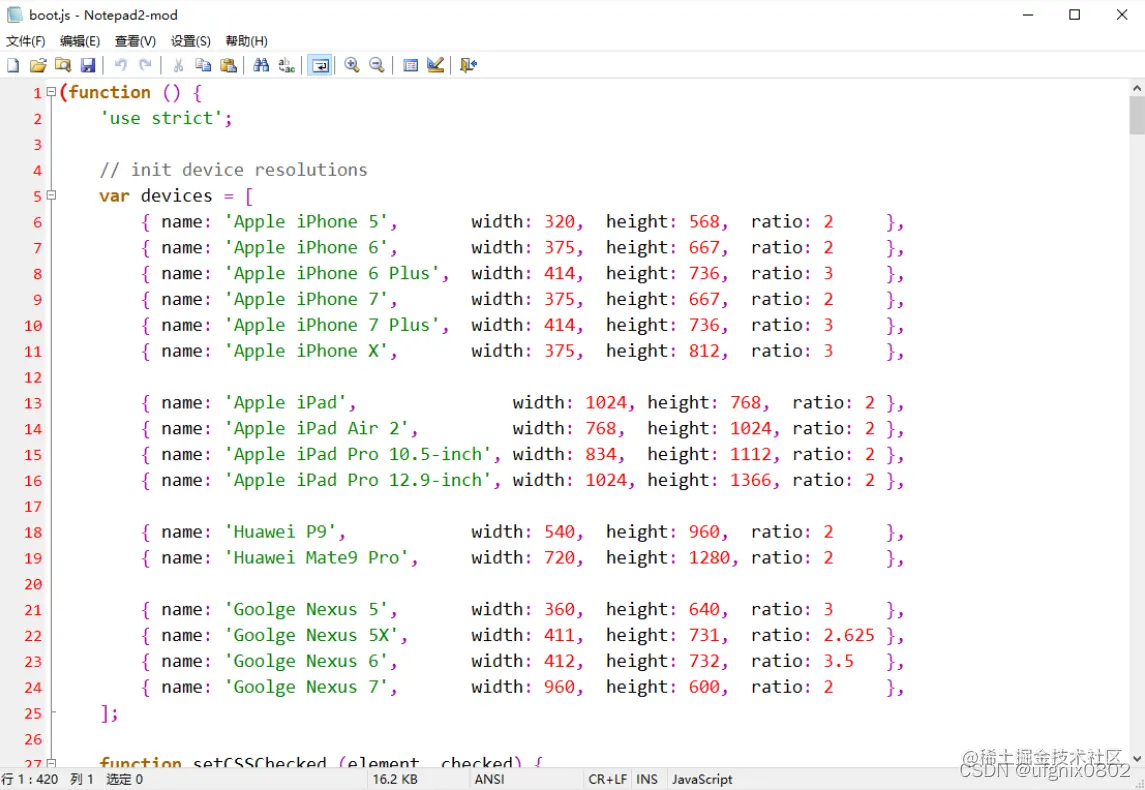Open the 帮助(H) menu

[246, 41]
